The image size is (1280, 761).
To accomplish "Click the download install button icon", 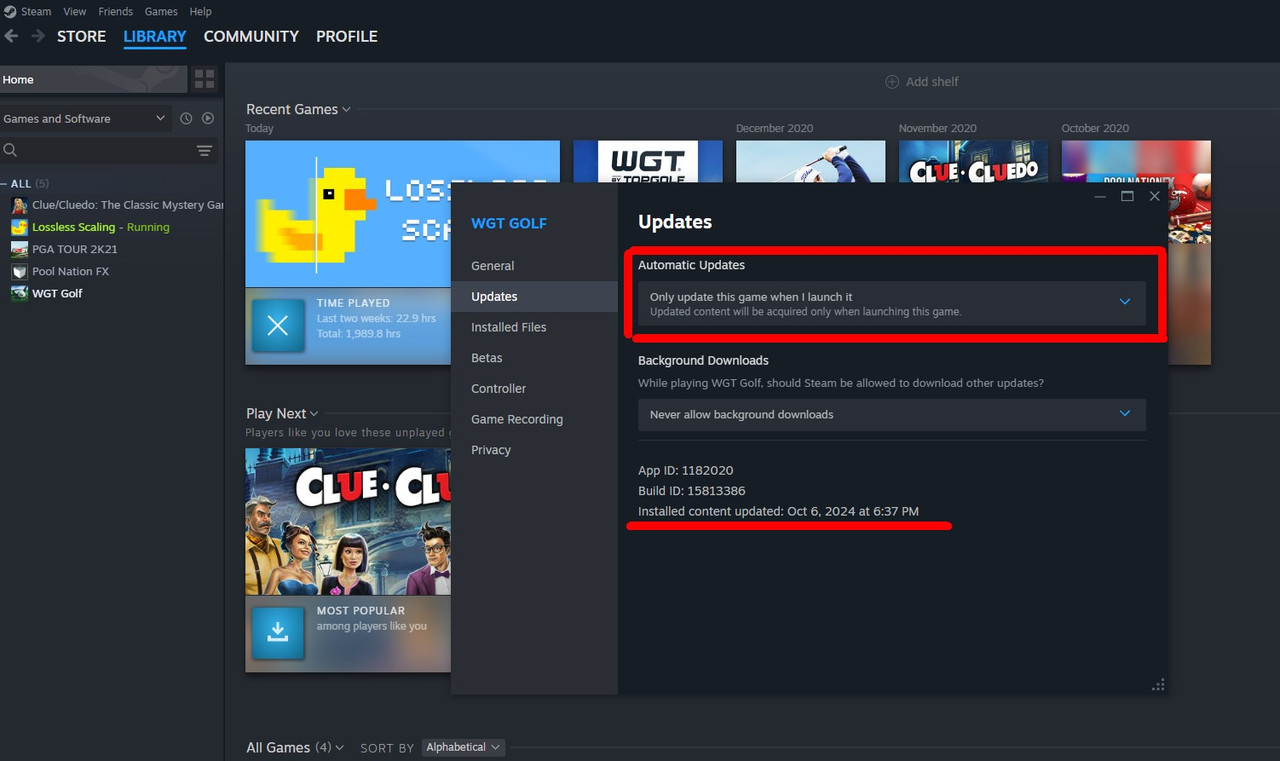I will (278, 633).
